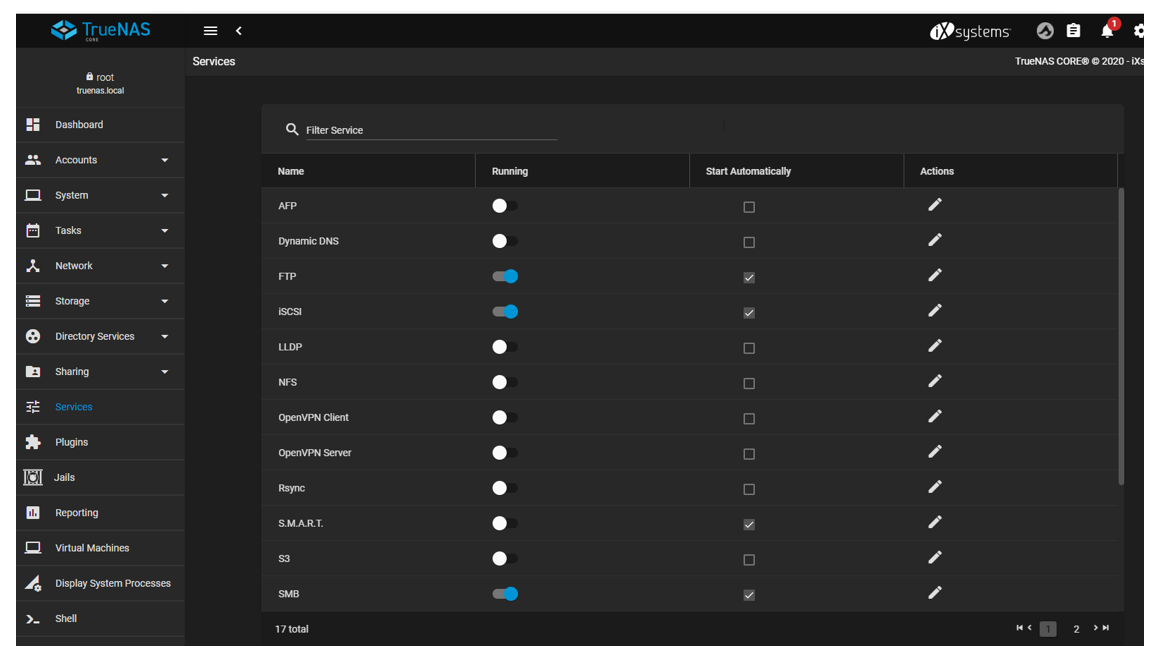Jump to the last page
The height and width of the screenshot is (657, 1157).
(1105, 627)
